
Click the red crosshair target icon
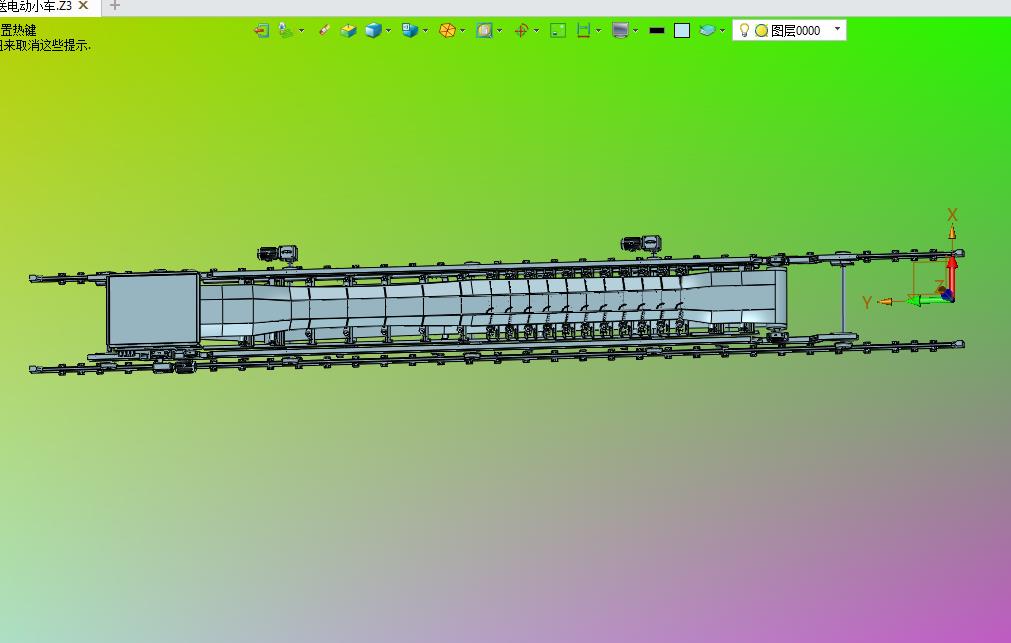(522, 30)
